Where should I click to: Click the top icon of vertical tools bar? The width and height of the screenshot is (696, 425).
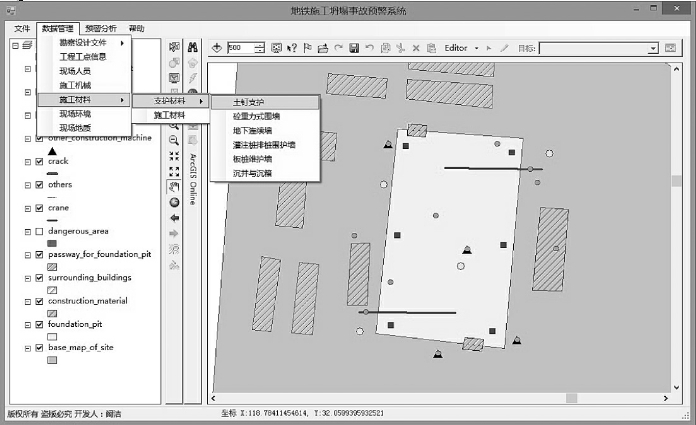coord(174,47)
